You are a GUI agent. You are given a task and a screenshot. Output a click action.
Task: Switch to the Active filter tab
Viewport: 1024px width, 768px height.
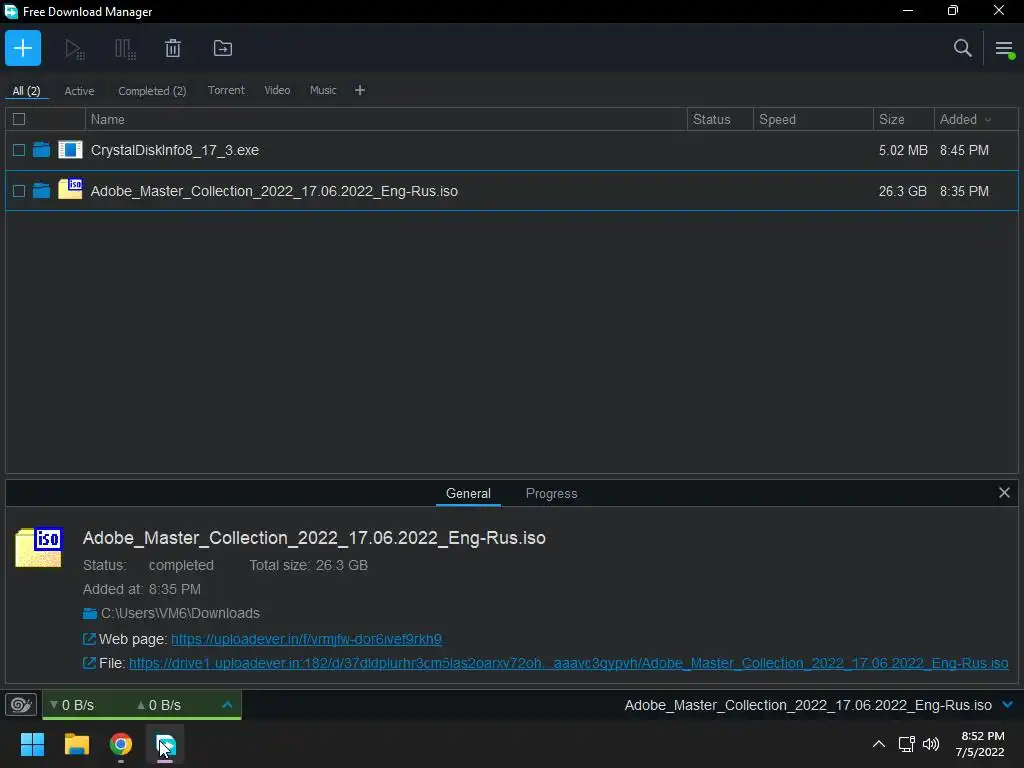[x=79, y=91]
